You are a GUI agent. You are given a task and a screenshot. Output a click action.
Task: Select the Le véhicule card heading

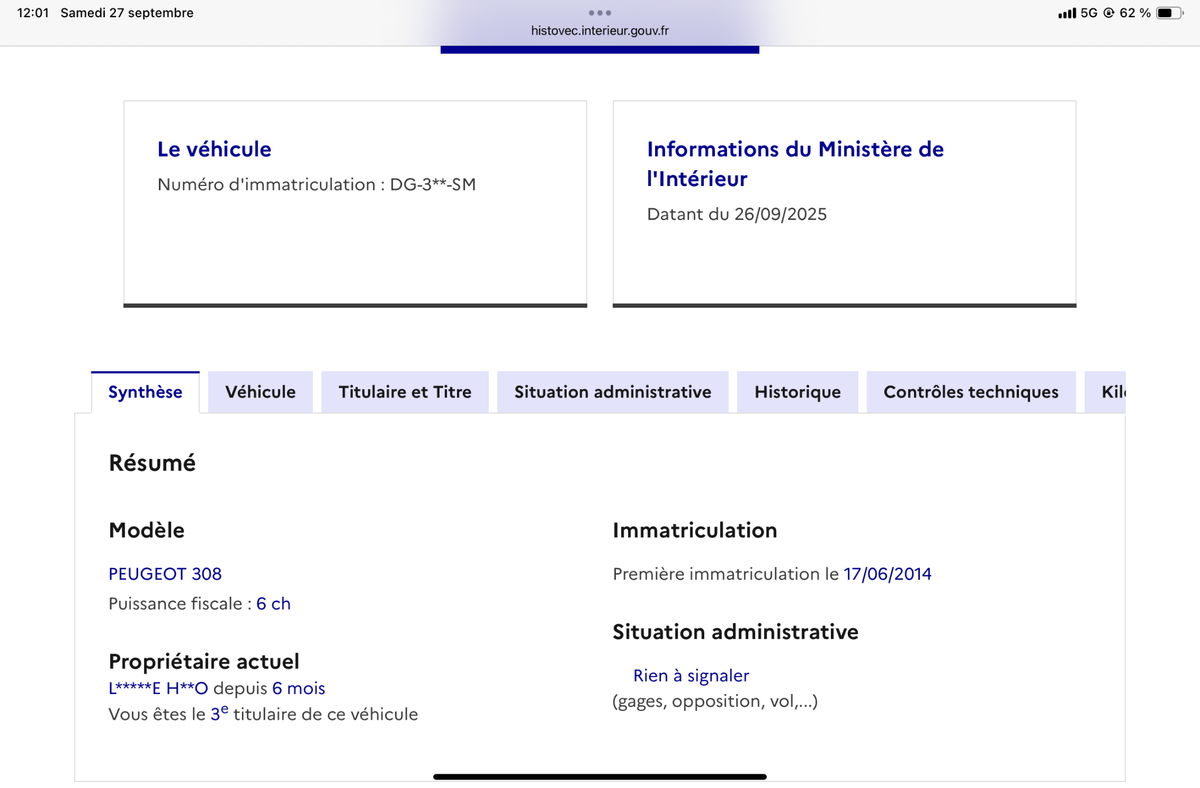click(214, 149)
